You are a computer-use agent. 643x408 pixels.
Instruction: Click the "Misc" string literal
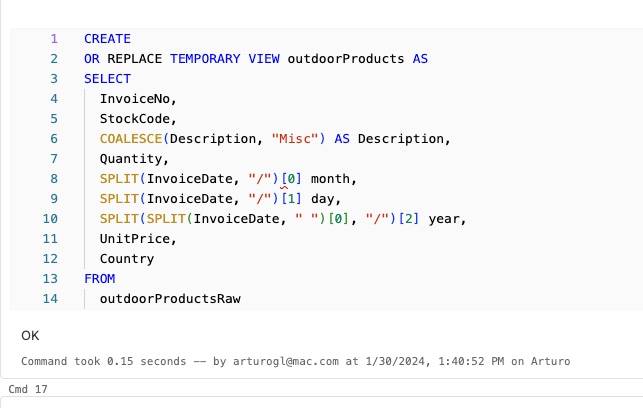294,139
